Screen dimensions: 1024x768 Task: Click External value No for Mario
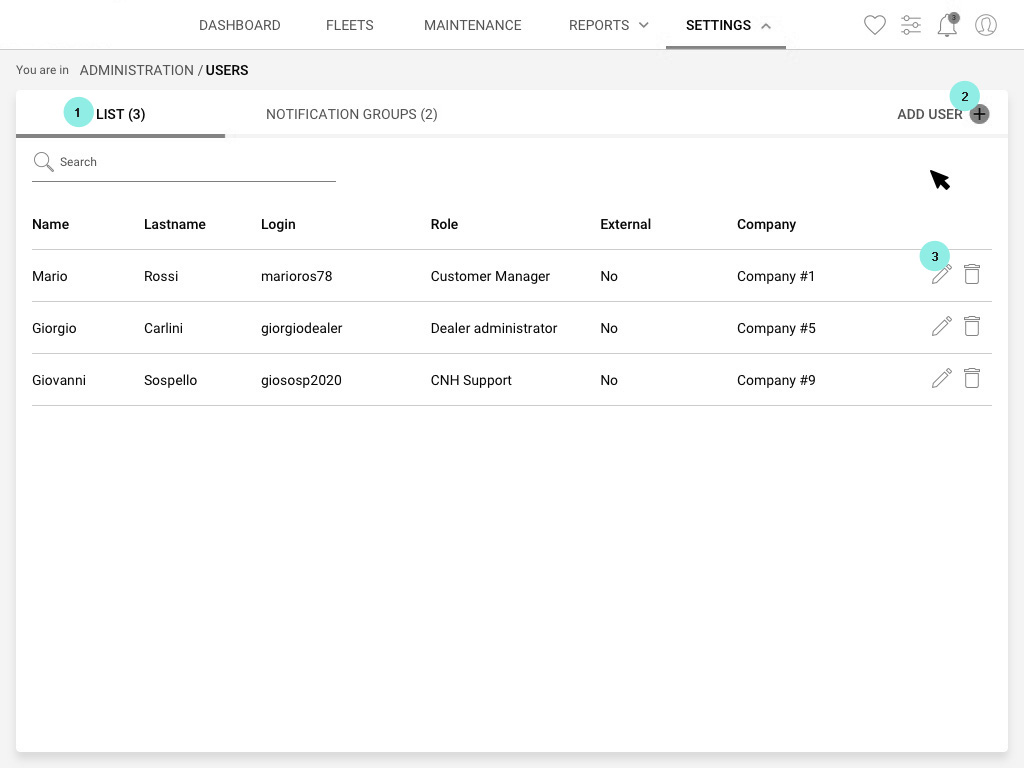click(609, 276)
